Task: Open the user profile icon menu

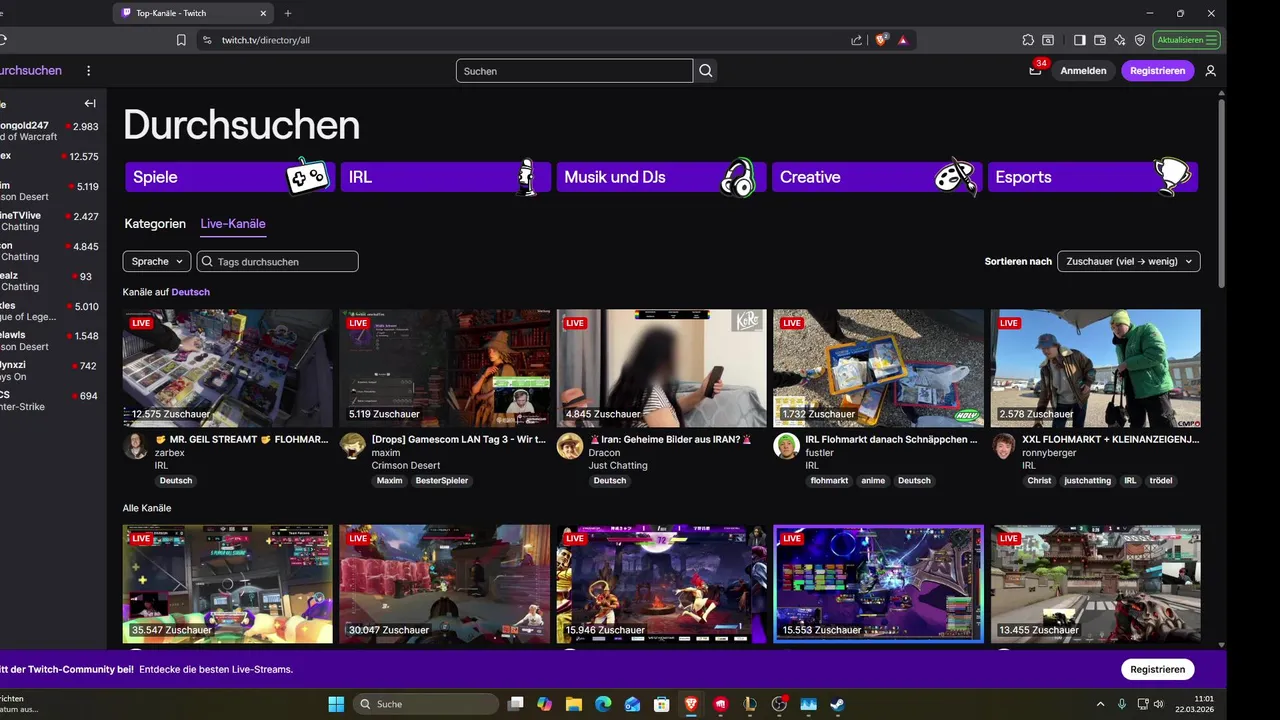Action: pos(1210,71)
